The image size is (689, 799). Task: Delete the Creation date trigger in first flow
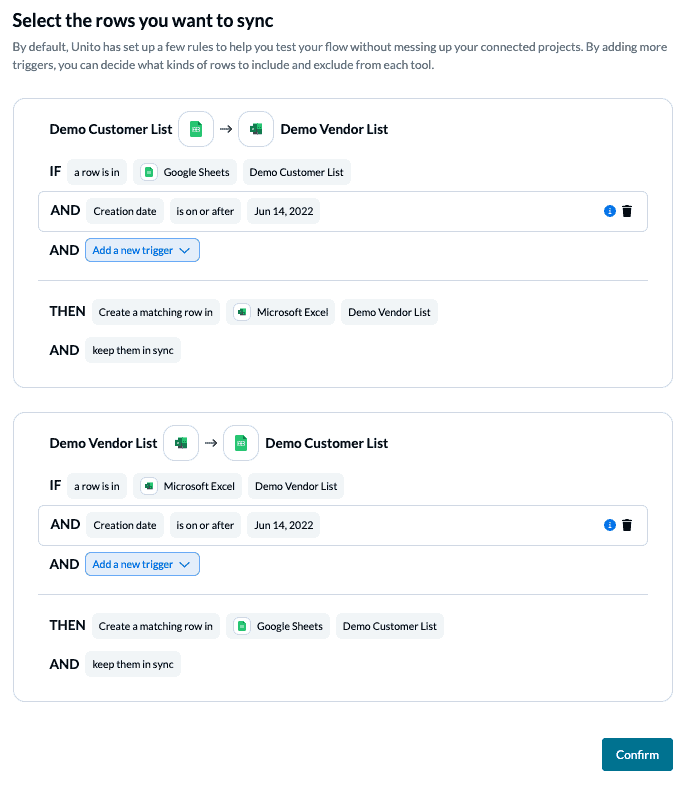627,211
